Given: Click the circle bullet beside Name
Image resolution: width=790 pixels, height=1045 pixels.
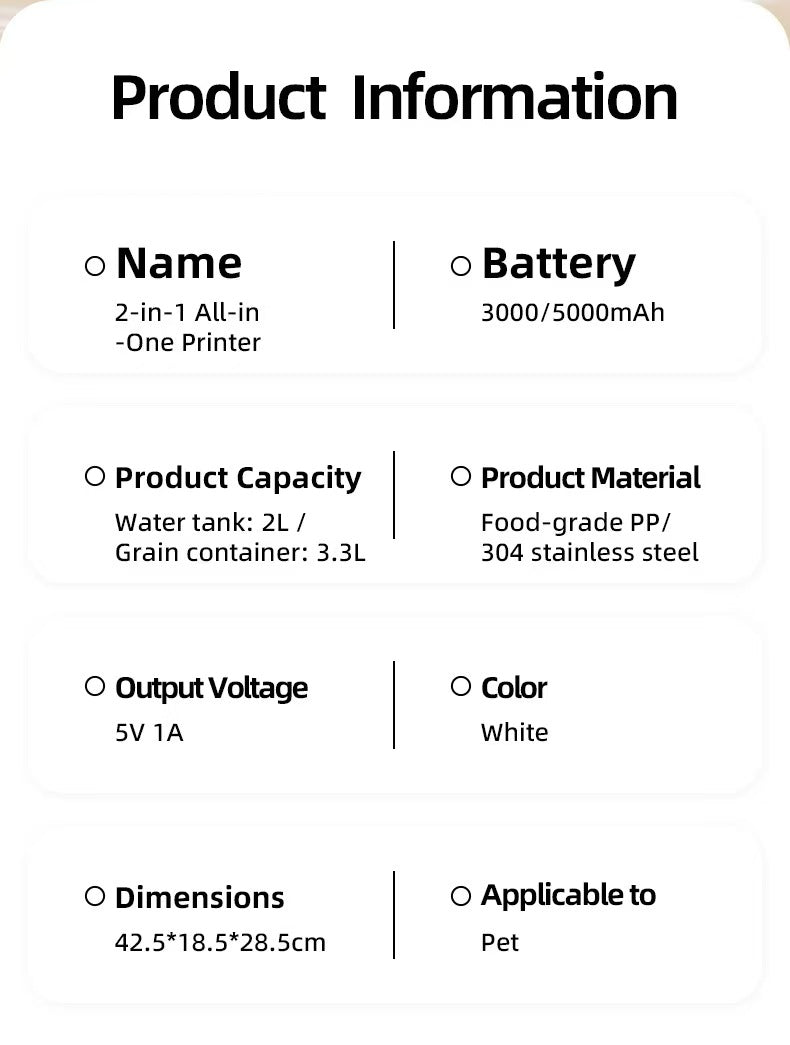Looking at the screenshot, I should click(x=95, y=266).
